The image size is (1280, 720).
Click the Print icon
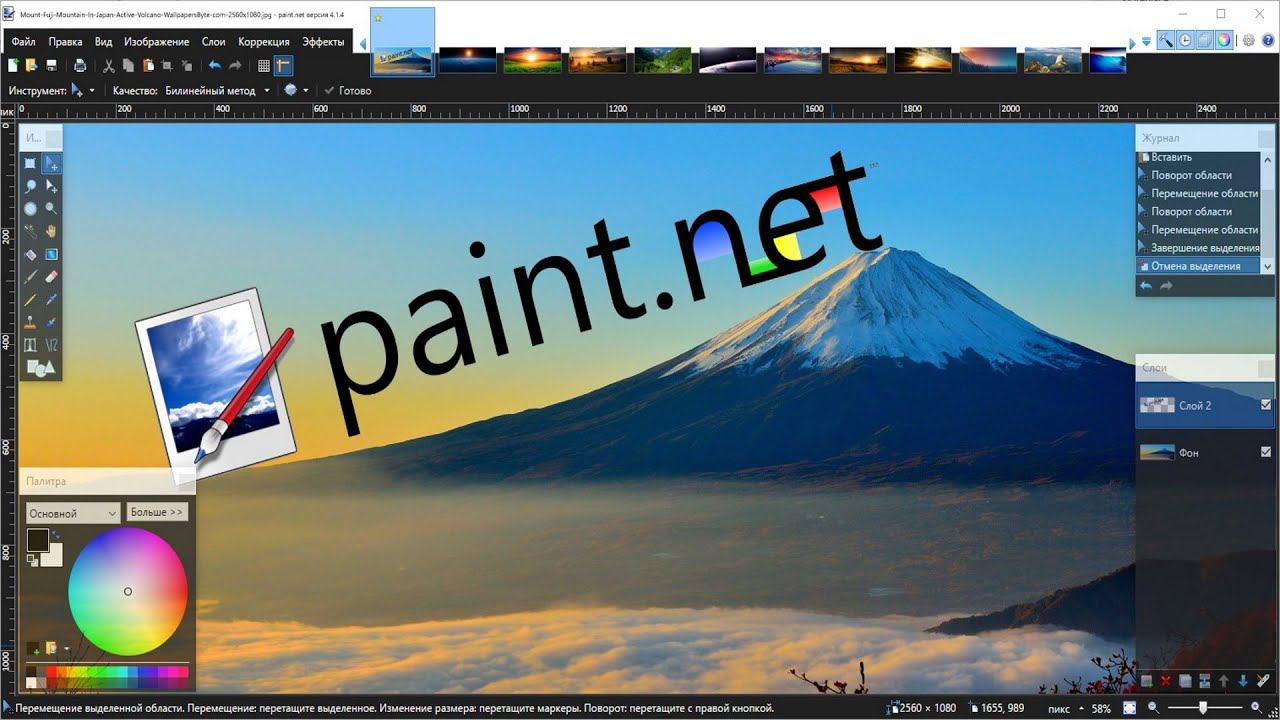[80, 66]
